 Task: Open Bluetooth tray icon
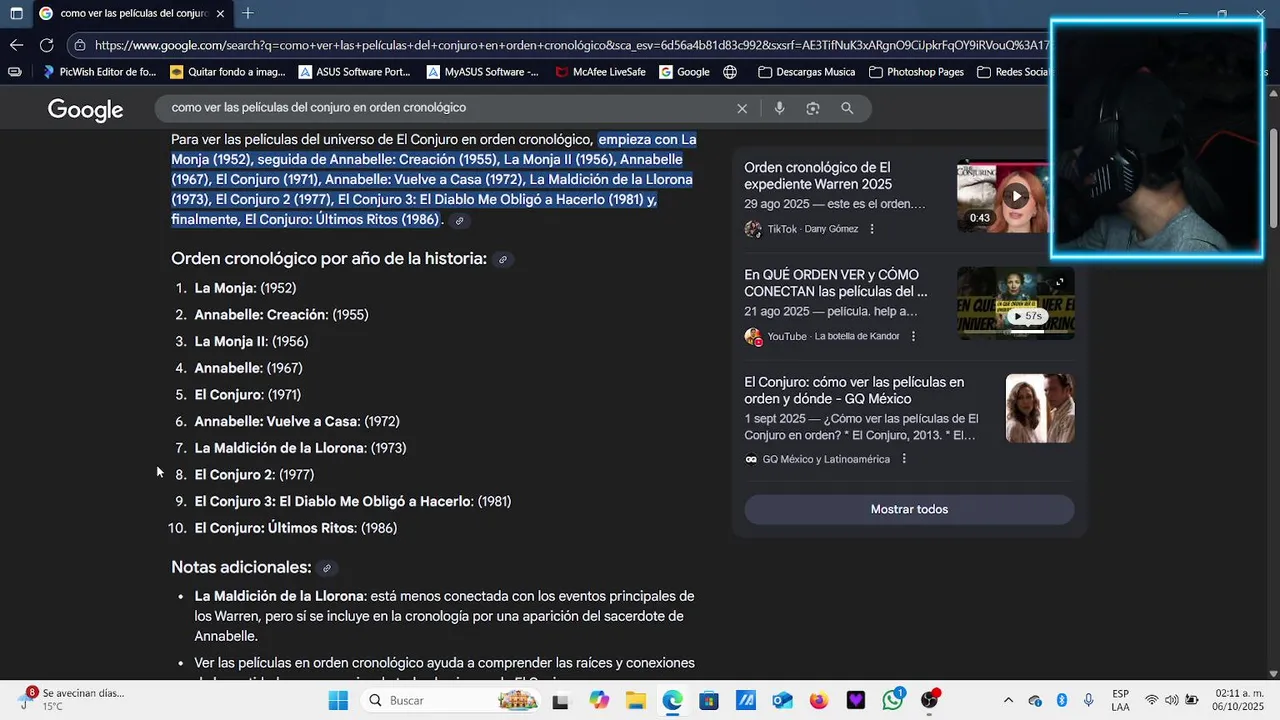coord(1062,700)
